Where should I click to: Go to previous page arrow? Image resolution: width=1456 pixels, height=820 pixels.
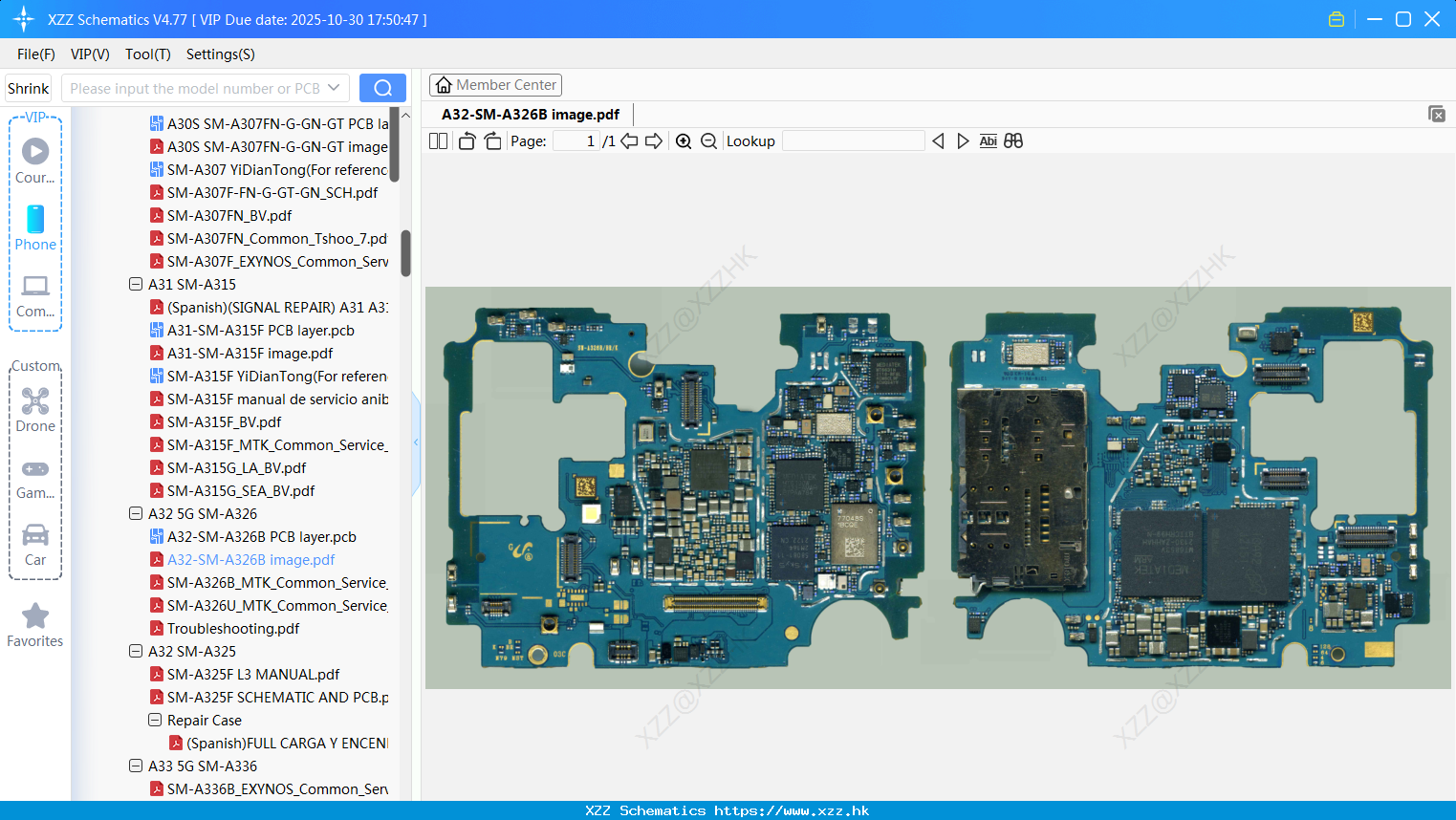629,140
